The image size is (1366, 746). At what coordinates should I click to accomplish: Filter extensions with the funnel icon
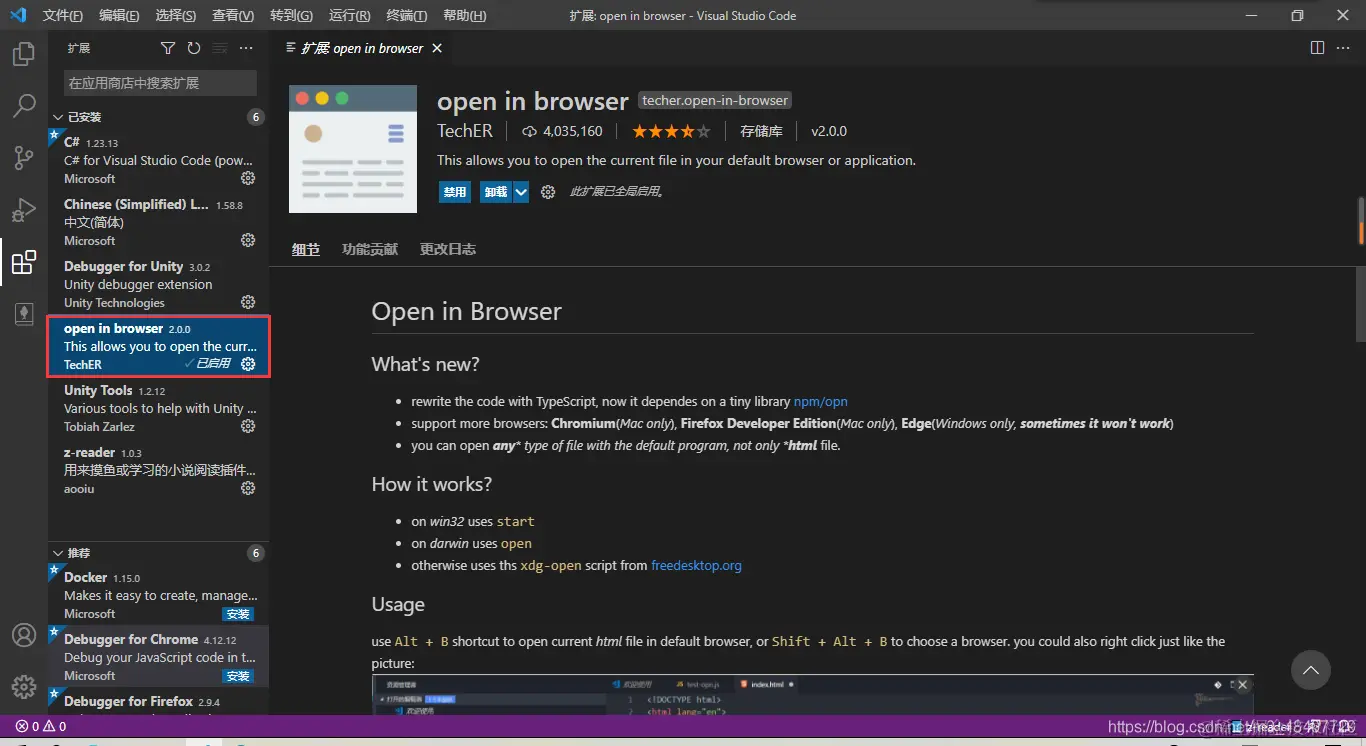pos(168,48)
